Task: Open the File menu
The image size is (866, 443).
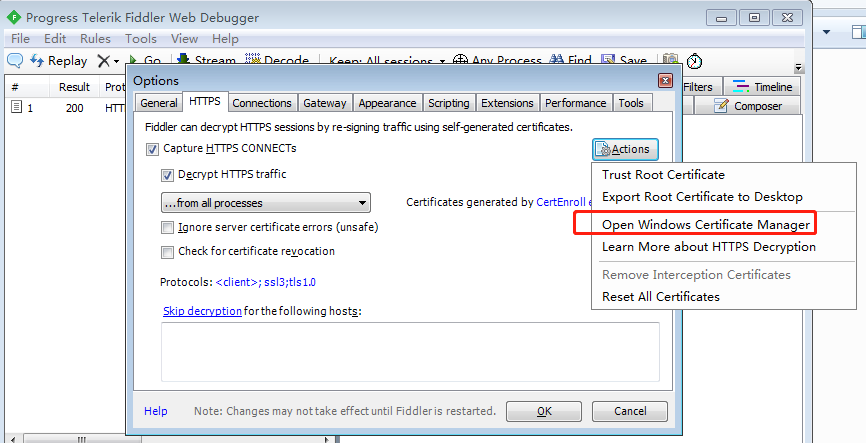Action: tap(20, 39)
